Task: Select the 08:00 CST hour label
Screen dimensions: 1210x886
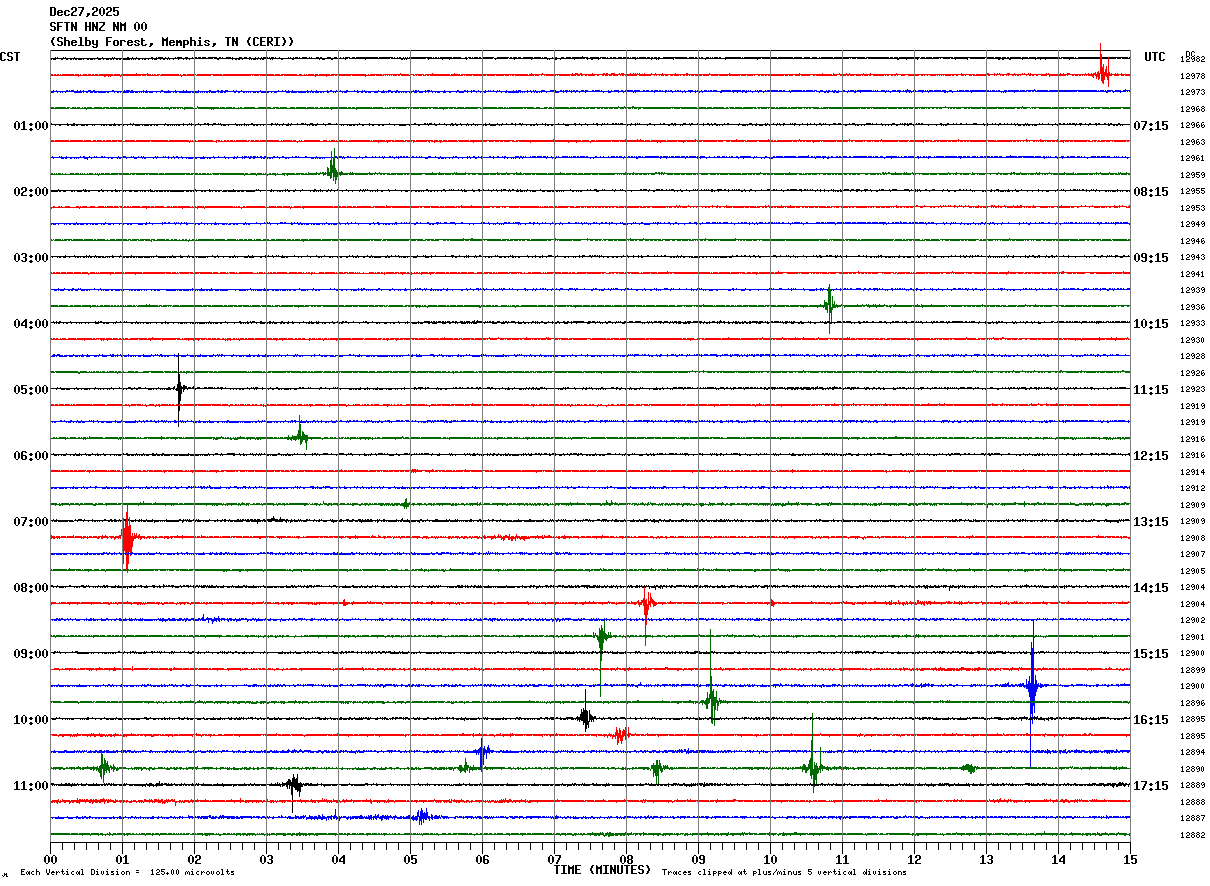Action: pyautogui.click(x=30, y=588)
